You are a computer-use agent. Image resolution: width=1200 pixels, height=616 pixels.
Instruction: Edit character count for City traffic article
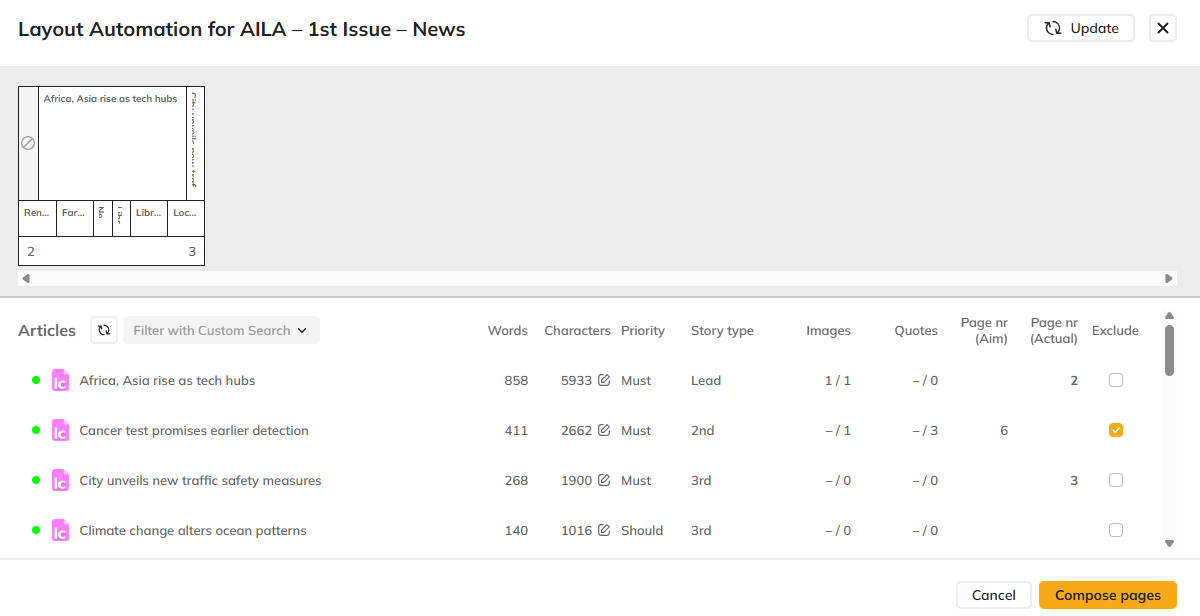604,480
